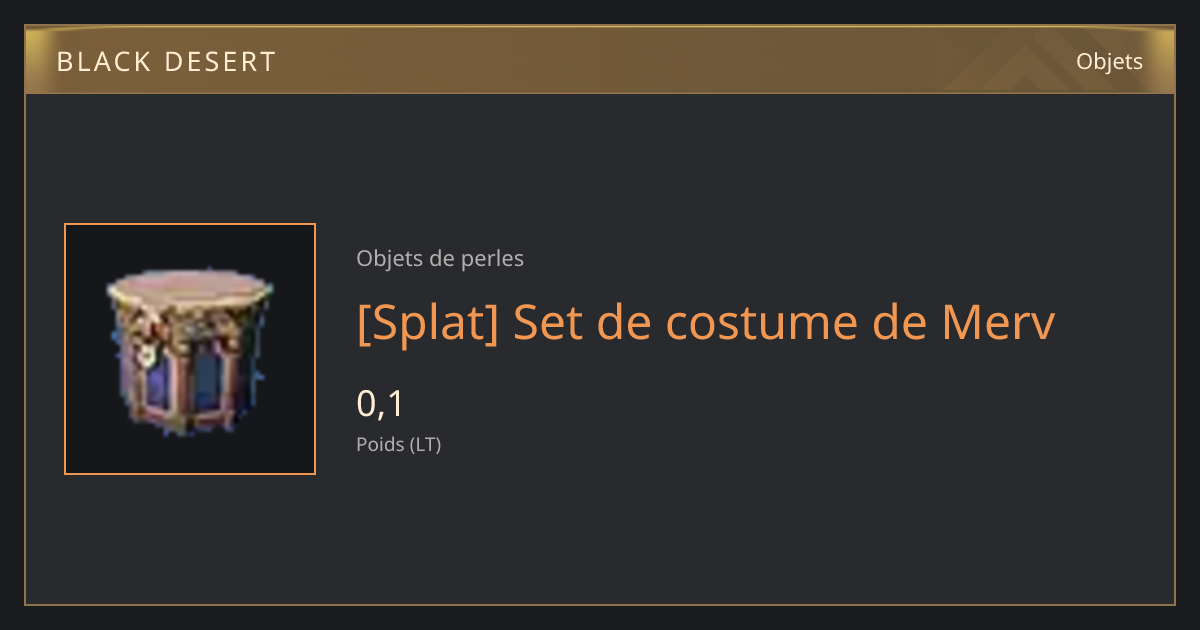Screen dimensions: 1200x630
Task: Open the BLACK DESERT header title
Action: [x=166, y=62]
